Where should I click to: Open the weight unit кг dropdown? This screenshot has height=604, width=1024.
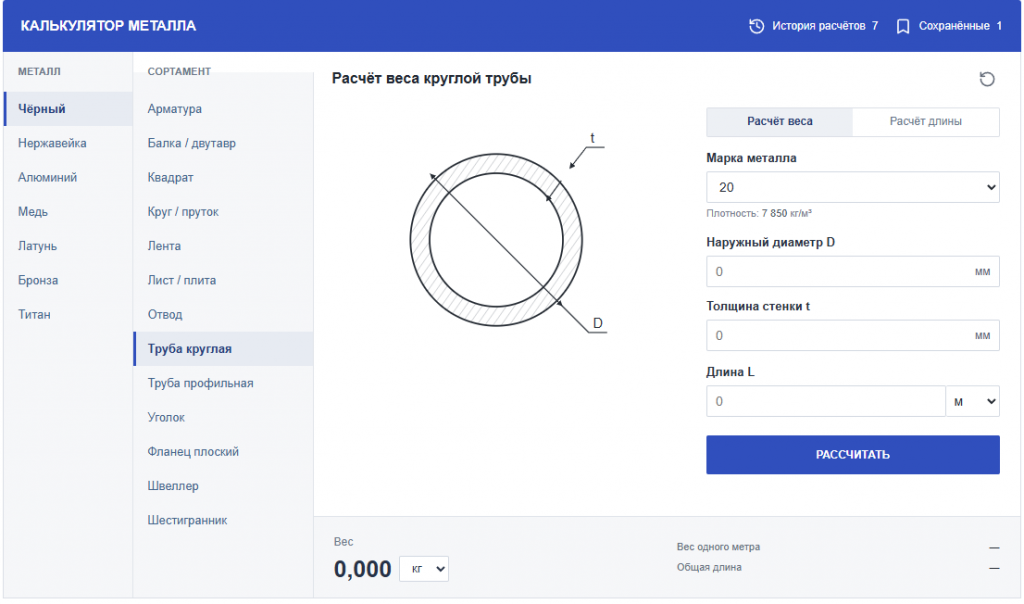[424, 569]
